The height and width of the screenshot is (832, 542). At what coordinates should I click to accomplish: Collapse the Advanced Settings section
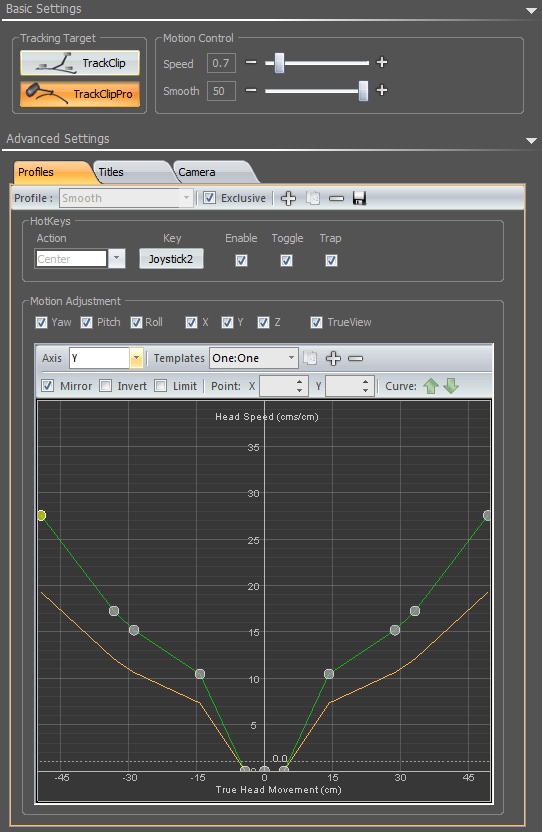tap(531, 141)
